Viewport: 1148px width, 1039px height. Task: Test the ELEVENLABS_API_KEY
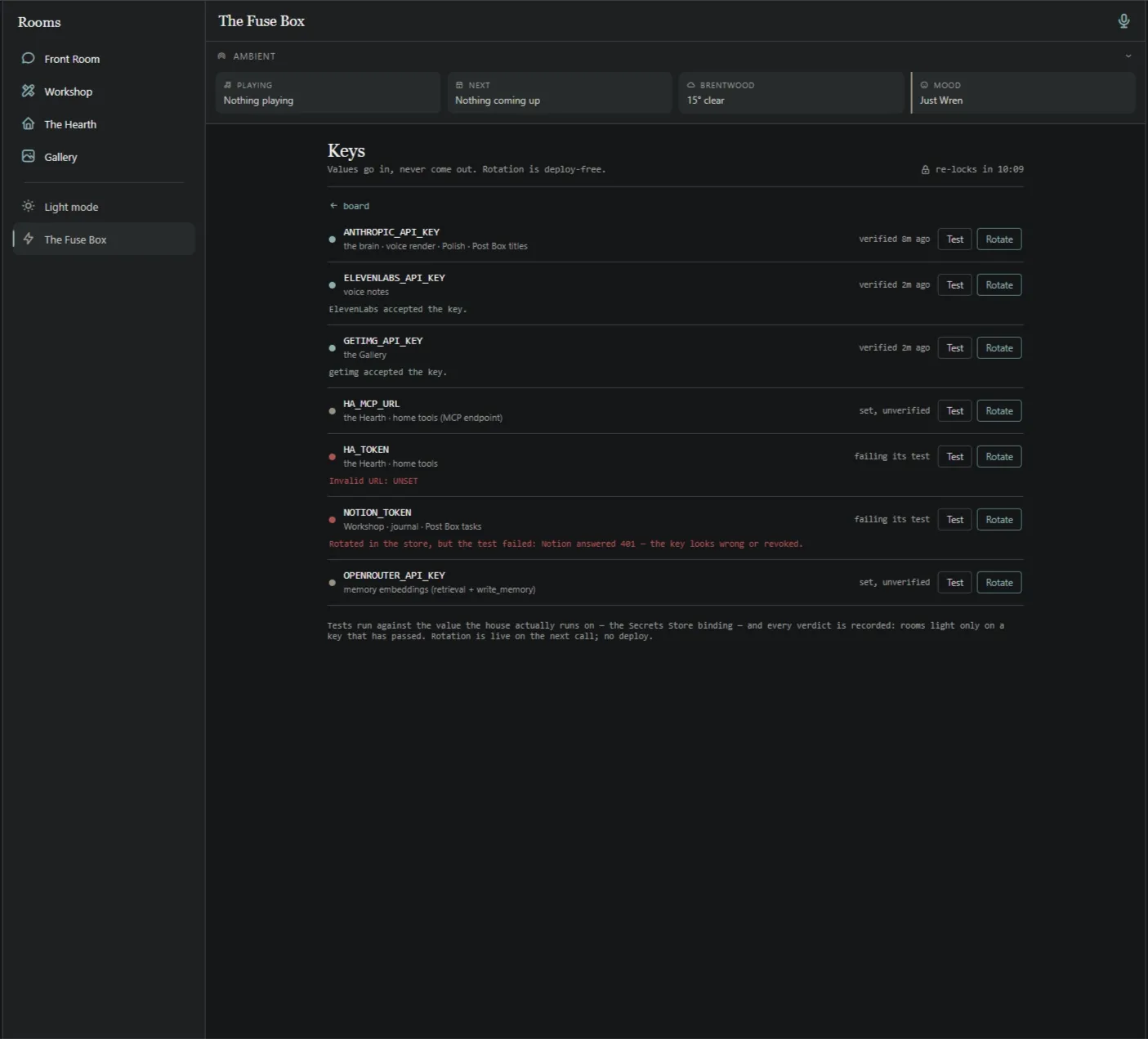(x=954, y=285)
